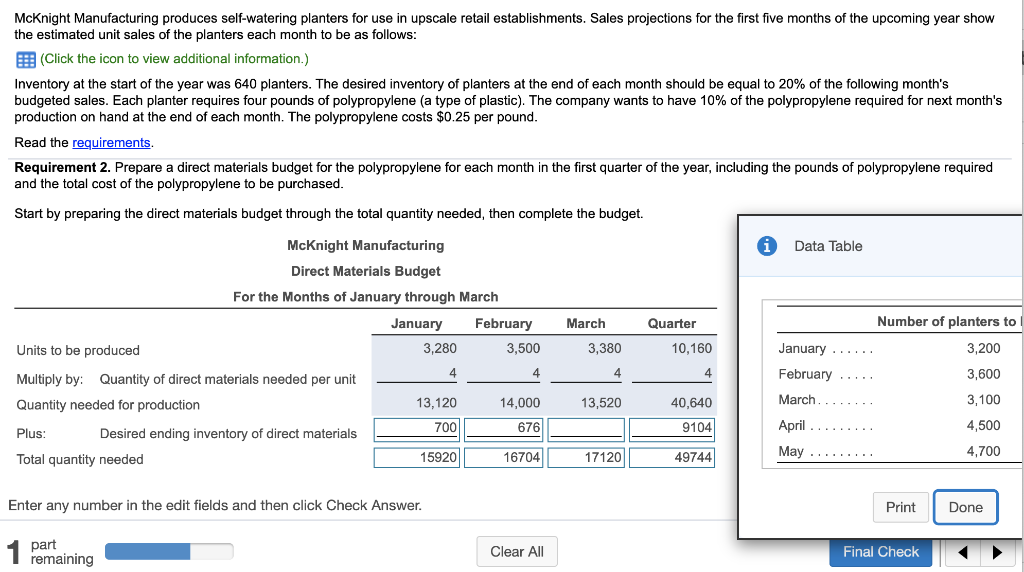Click the May row label in Data Table

pyautogui.click(x=791, y=451)
